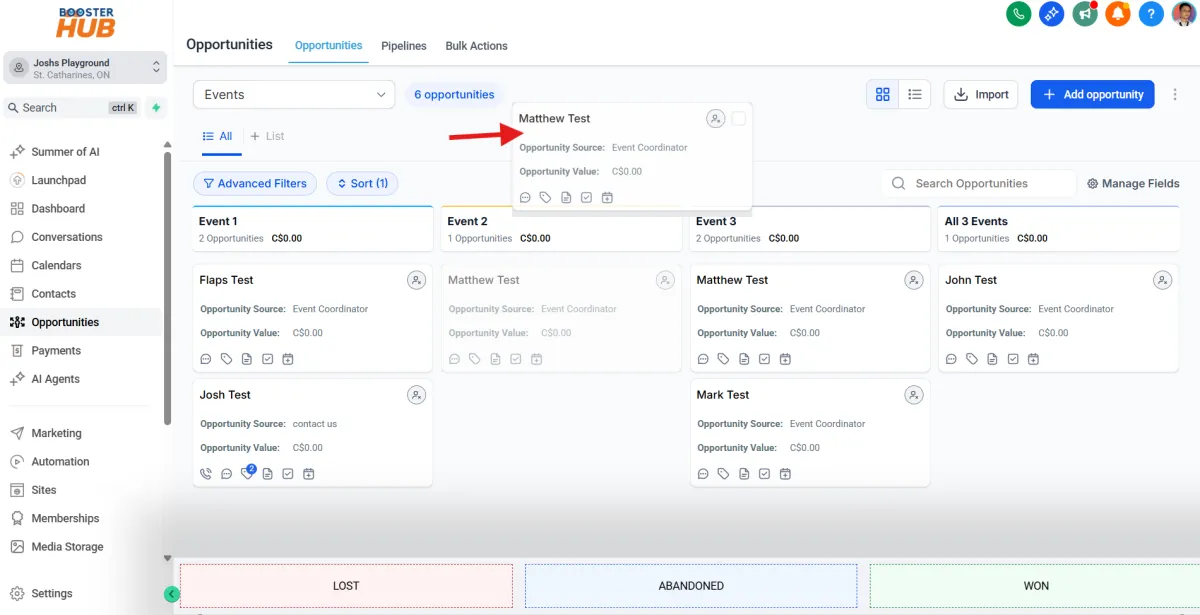Viewport: 1200px width, 615px height.
Task: Expand the Sort options
Action: coord(362,183)
